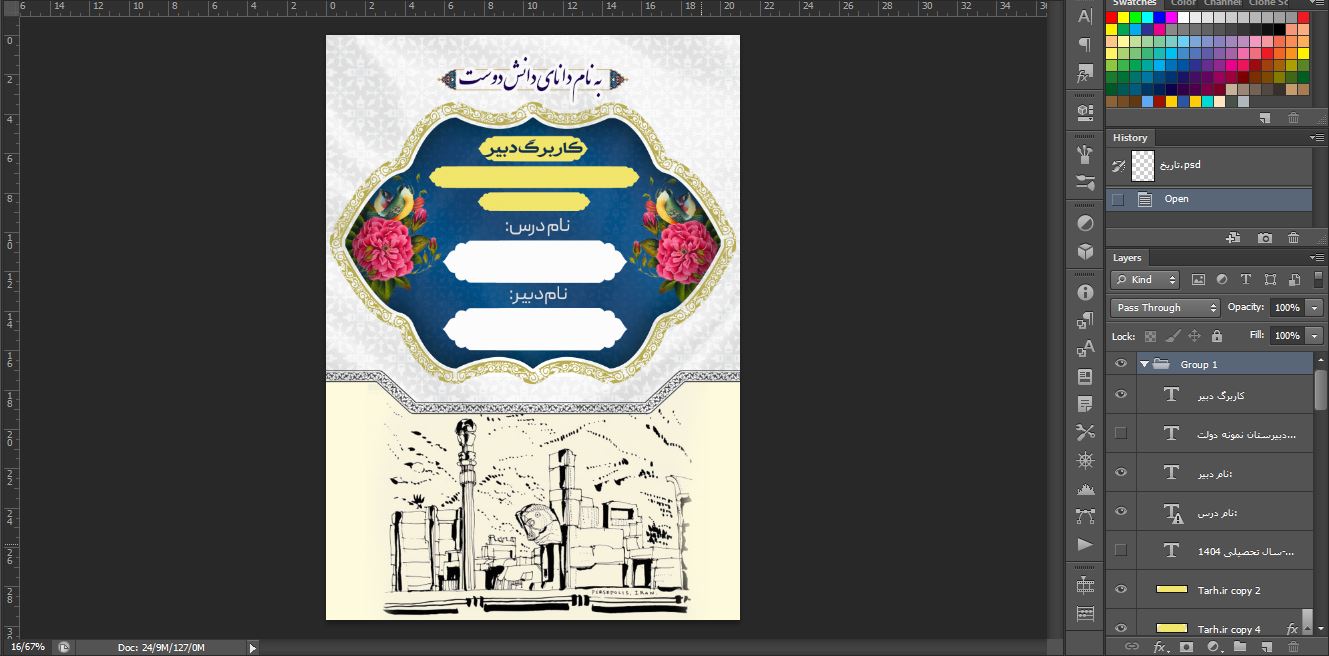Create new document from current state icon

1233,238
